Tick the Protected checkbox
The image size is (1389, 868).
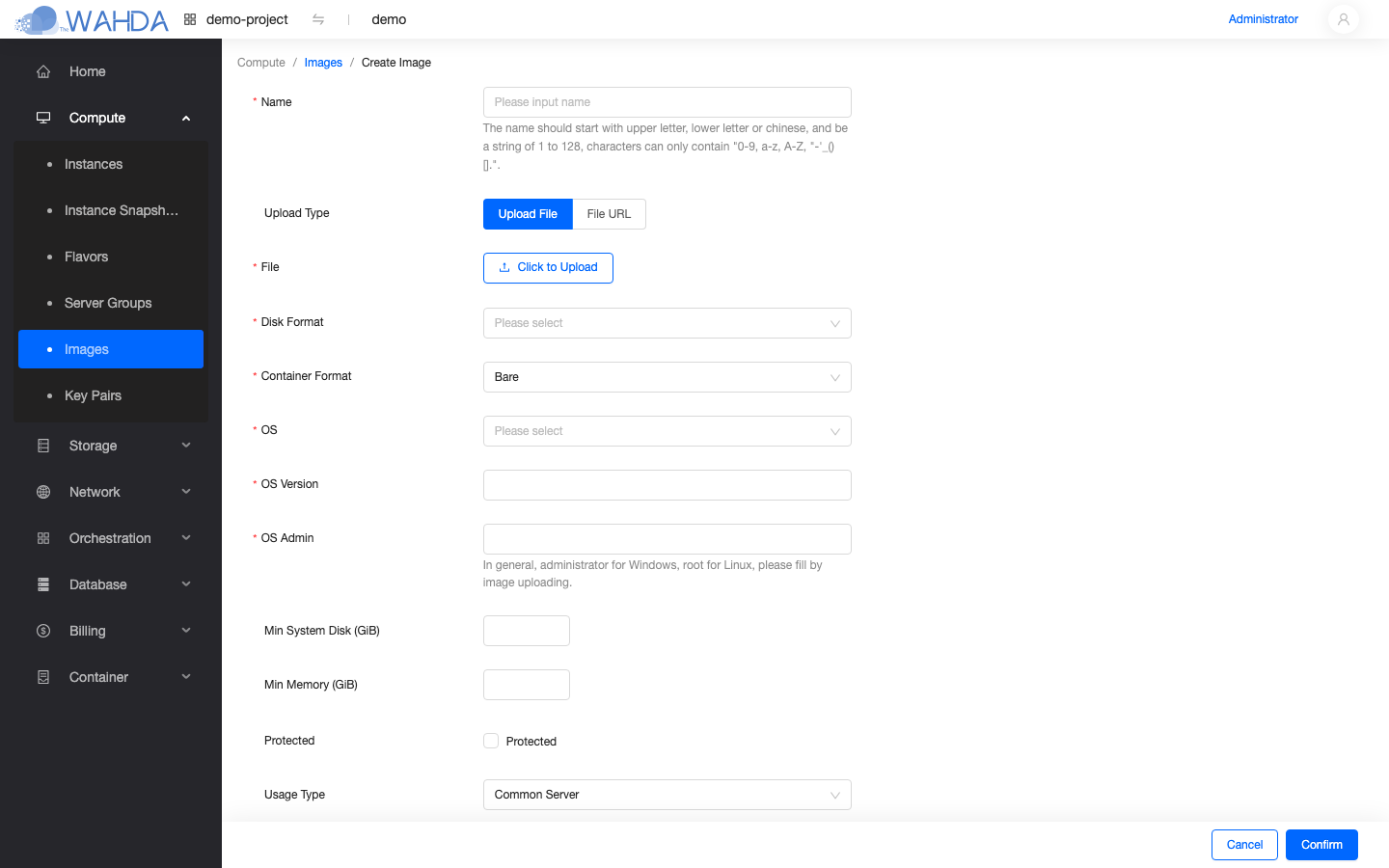pyautogui.click(x=491, y=741)
